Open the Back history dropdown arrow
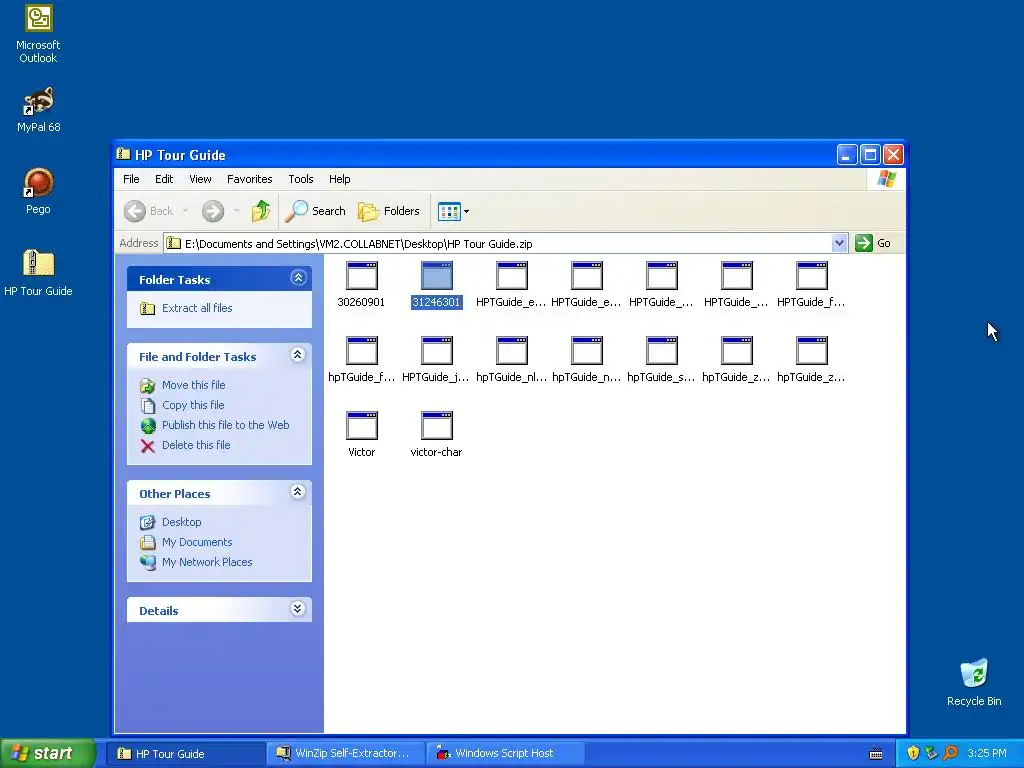 click(185, 211)
